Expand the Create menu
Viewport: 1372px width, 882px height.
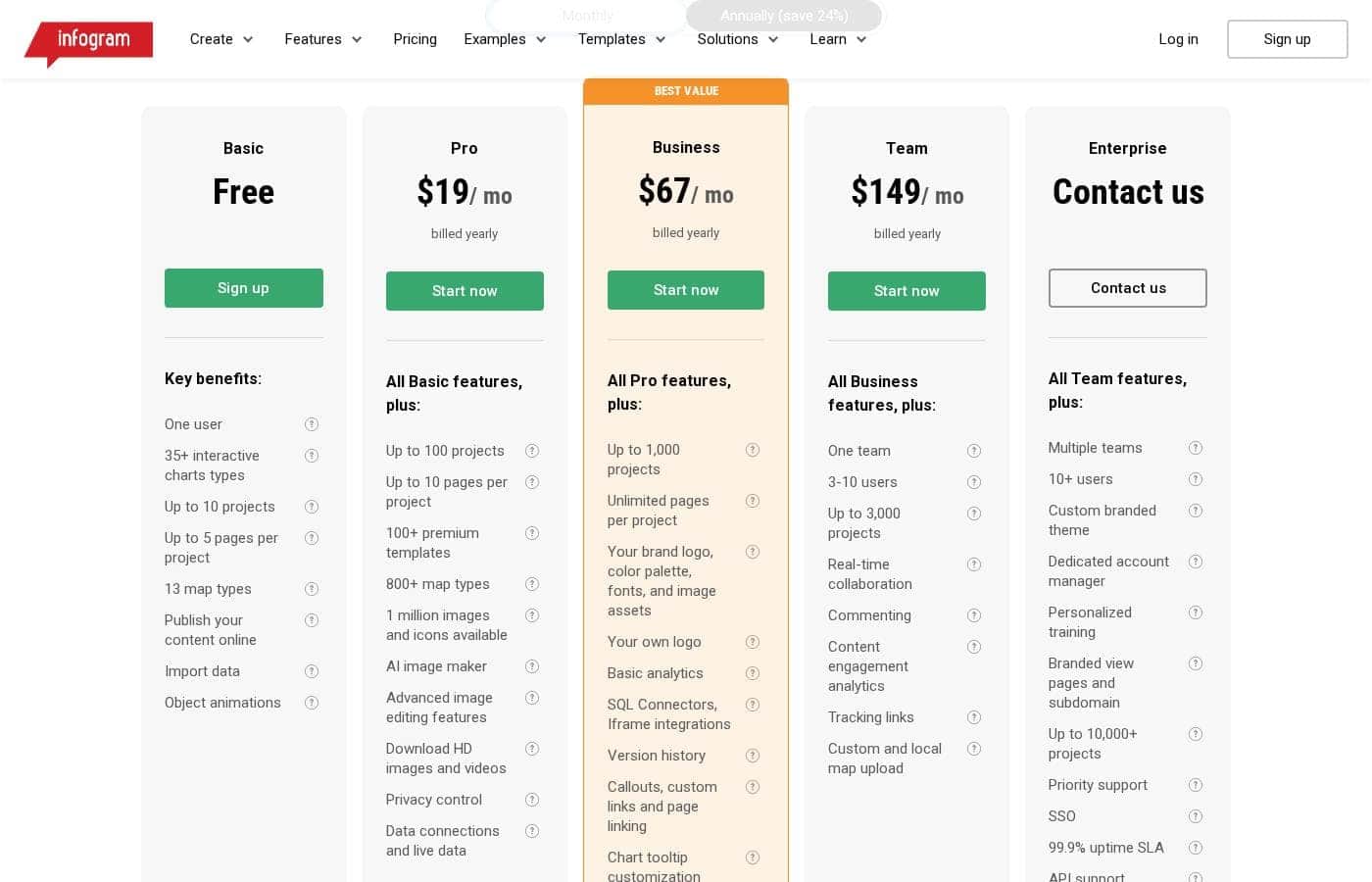(221, 39)
